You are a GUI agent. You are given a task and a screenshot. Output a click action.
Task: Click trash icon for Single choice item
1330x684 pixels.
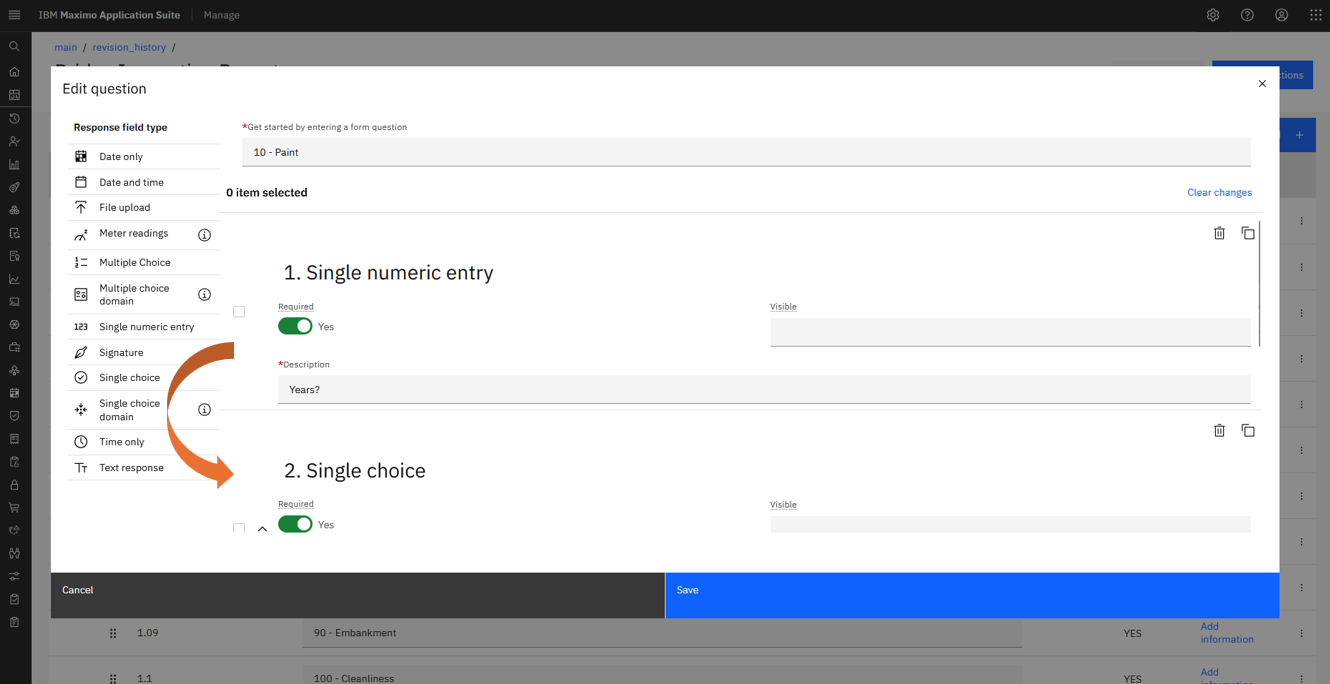pos(1219,431)
